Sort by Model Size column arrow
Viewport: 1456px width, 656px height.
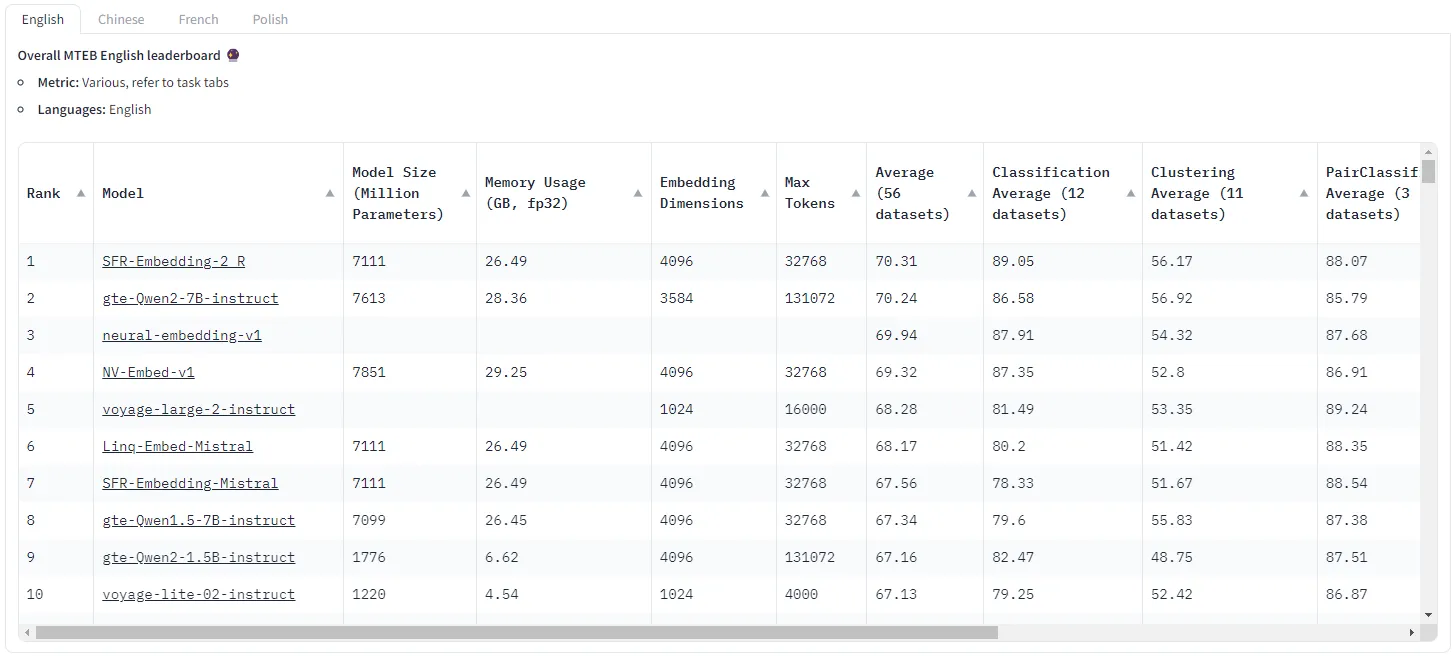(x=464, y=193)
